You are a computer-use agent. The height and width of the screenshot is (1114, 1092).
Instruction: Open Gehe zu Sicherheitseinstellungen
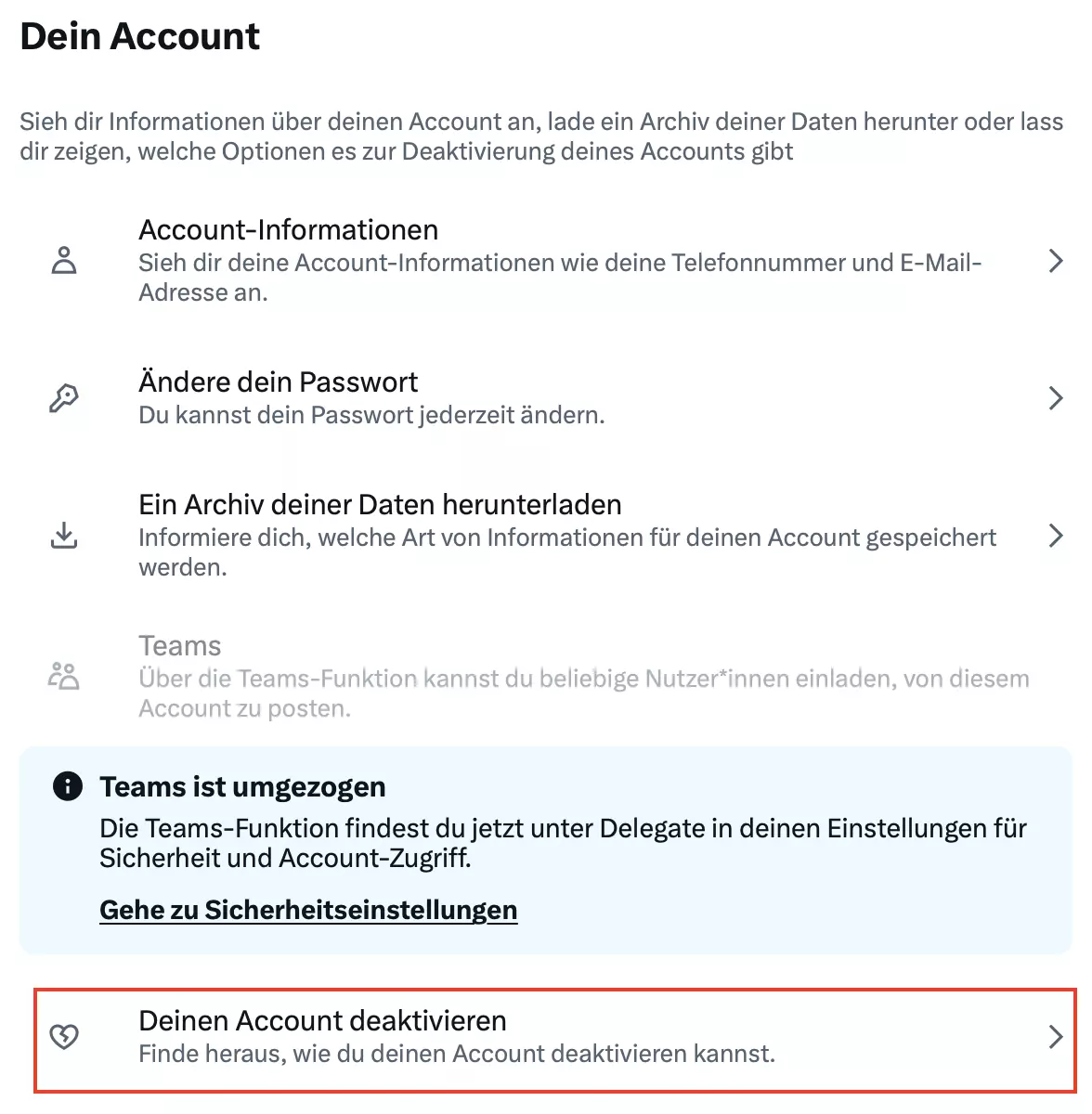pos(308,910)
